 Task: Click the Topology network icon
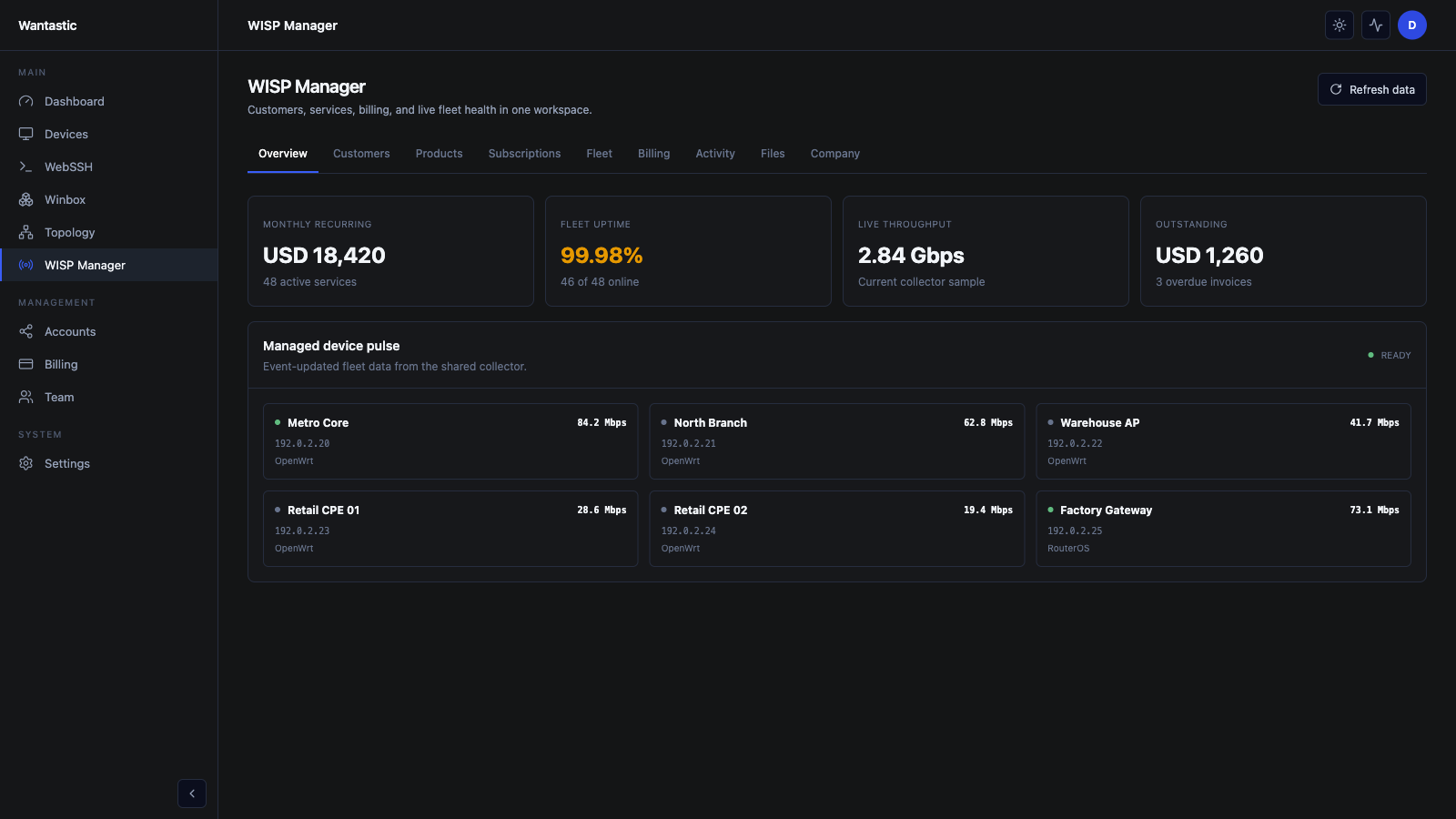[x=25, y=232]
